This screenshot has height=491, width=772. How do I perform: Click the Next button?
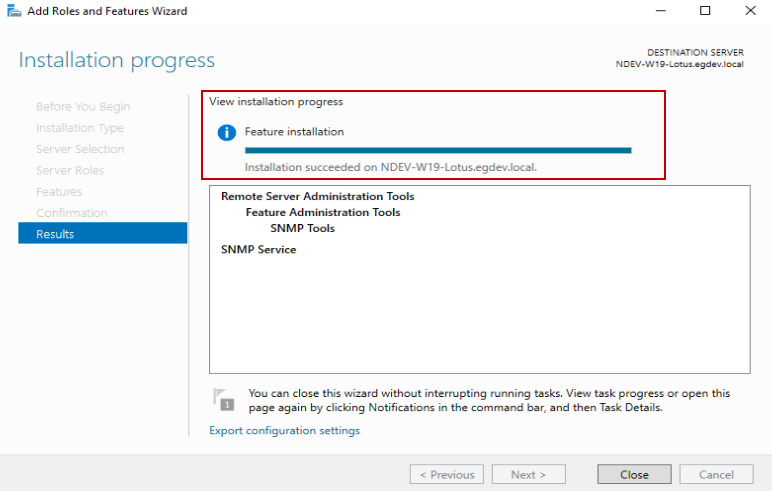pos(528,474)
